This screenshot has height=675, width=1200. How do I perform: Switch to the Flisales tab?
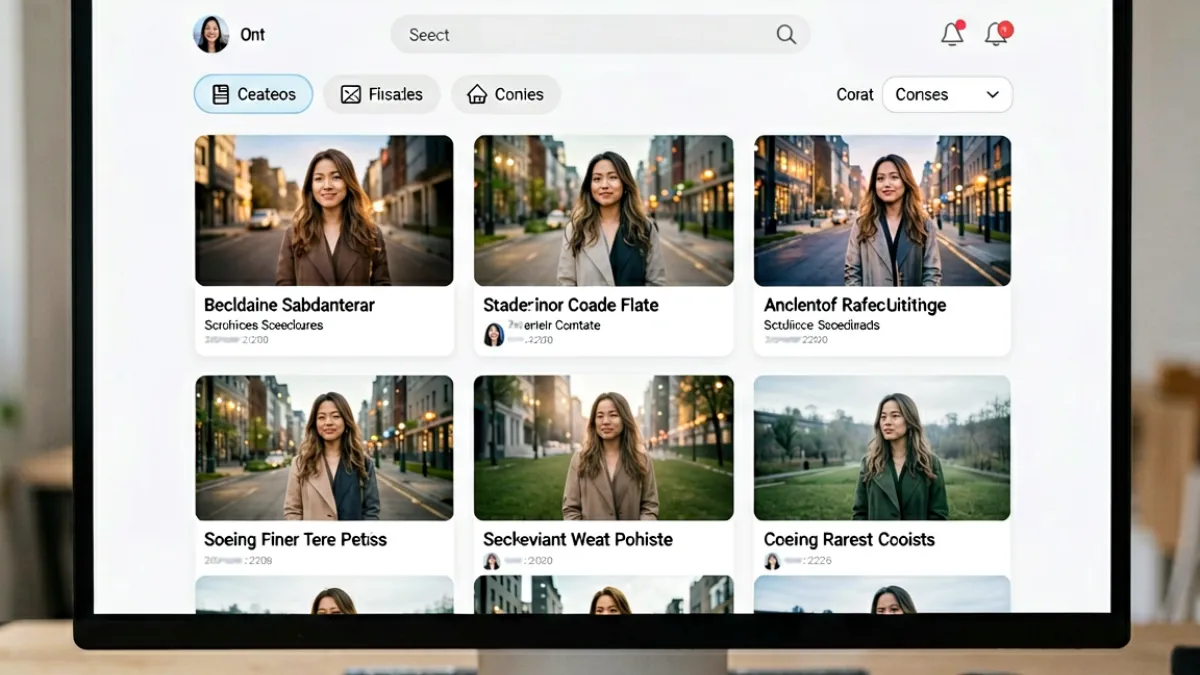[381, 94]
